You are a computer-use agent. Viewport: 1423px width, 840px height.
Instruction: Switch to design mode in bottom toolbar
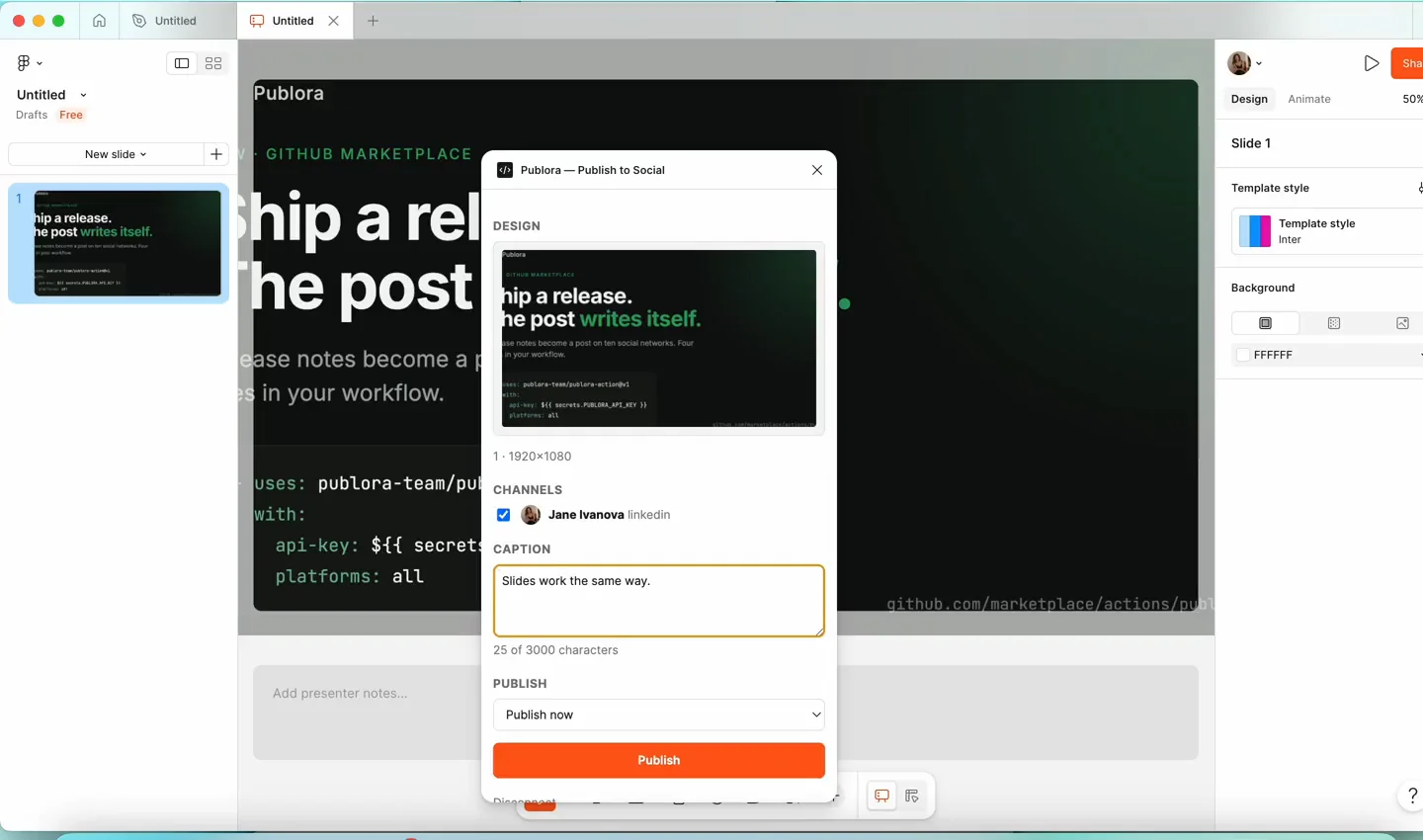click(912, 796)
